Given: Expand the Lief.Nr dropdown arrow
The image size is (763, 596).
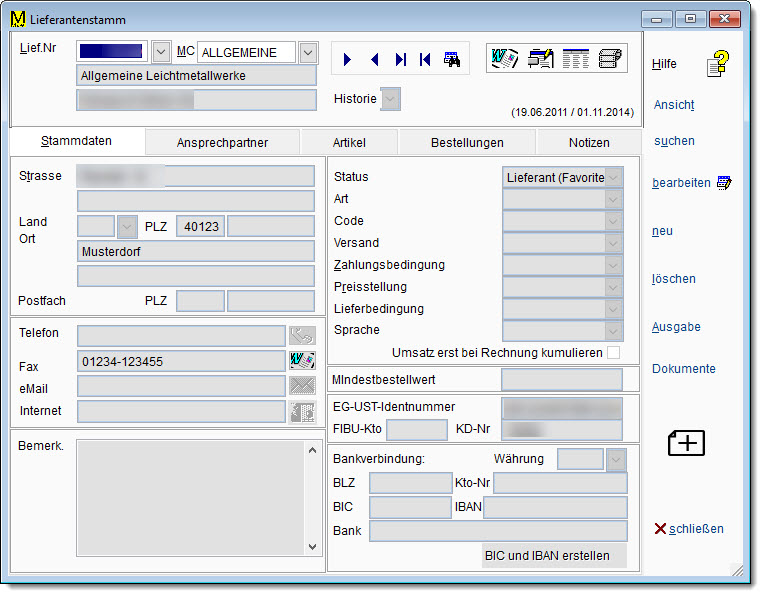Looking at the screenshot, I should click(x=161, y=52).
